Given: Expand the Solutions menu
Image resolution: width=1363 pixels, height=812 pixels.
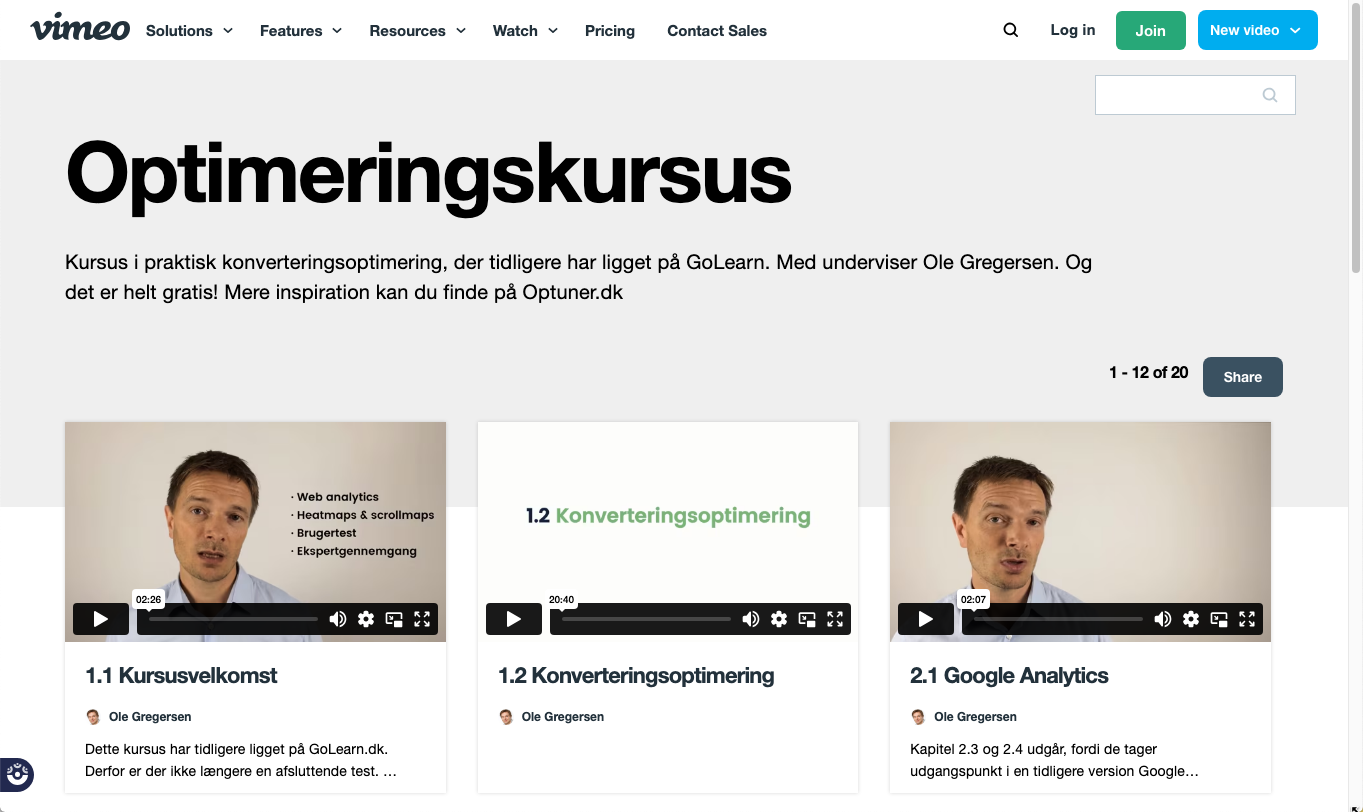Looking at the screenshot, I should (189, 30).
